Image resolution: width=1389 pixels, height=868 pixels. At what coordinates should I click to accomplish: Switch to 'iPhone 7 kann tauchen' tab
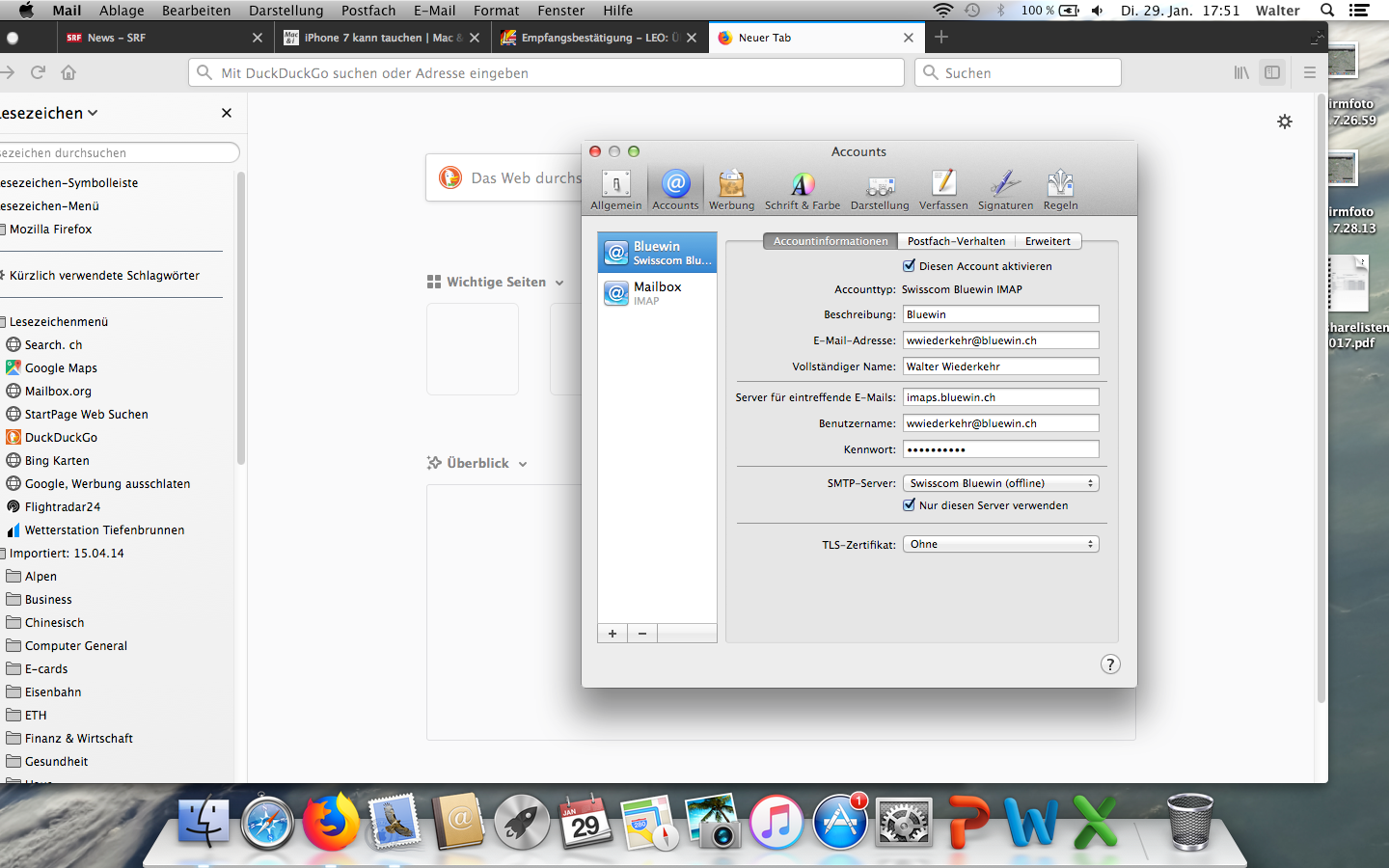pyautogui.click(x=383, y=38)
